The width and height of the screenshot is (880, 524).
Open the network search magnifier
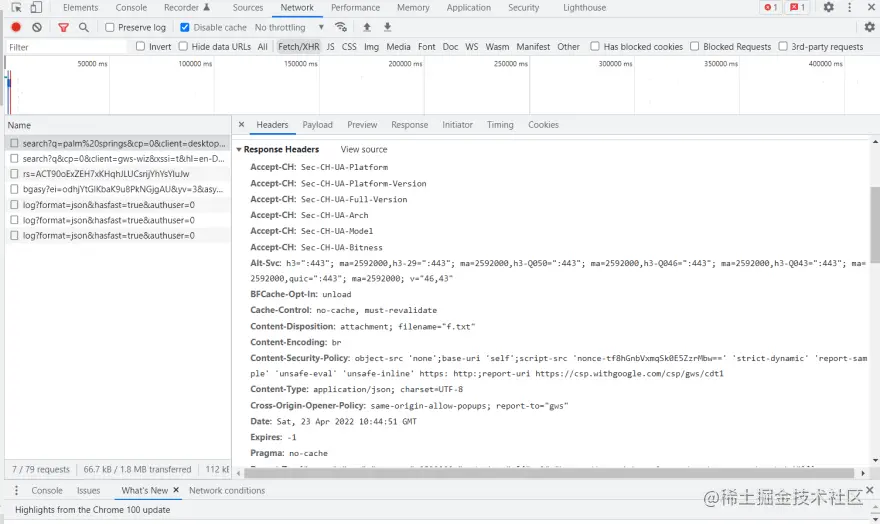point(84,27)
